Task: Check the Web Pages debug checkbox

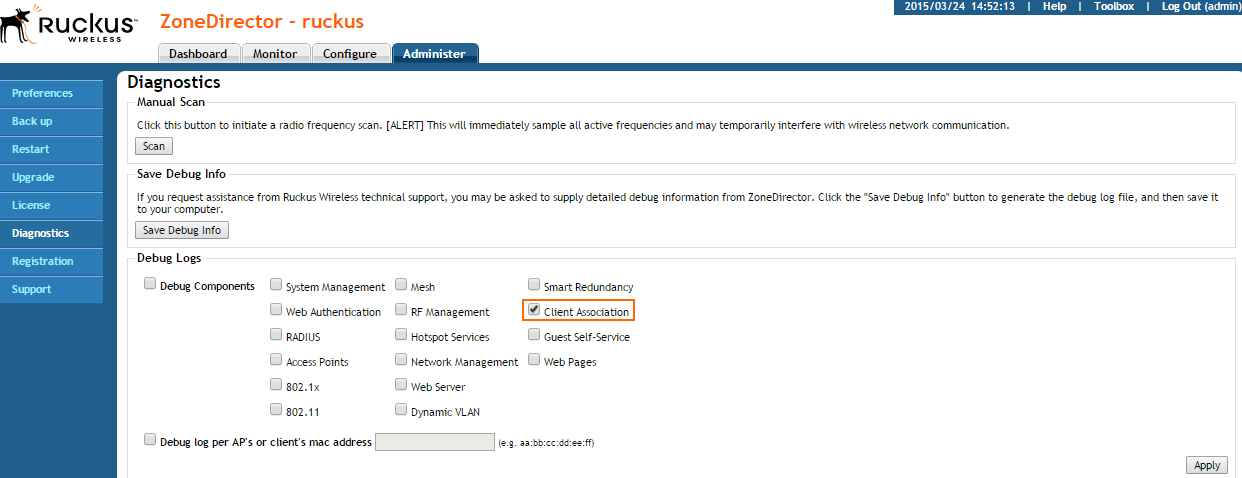Action: coord(534,360)
